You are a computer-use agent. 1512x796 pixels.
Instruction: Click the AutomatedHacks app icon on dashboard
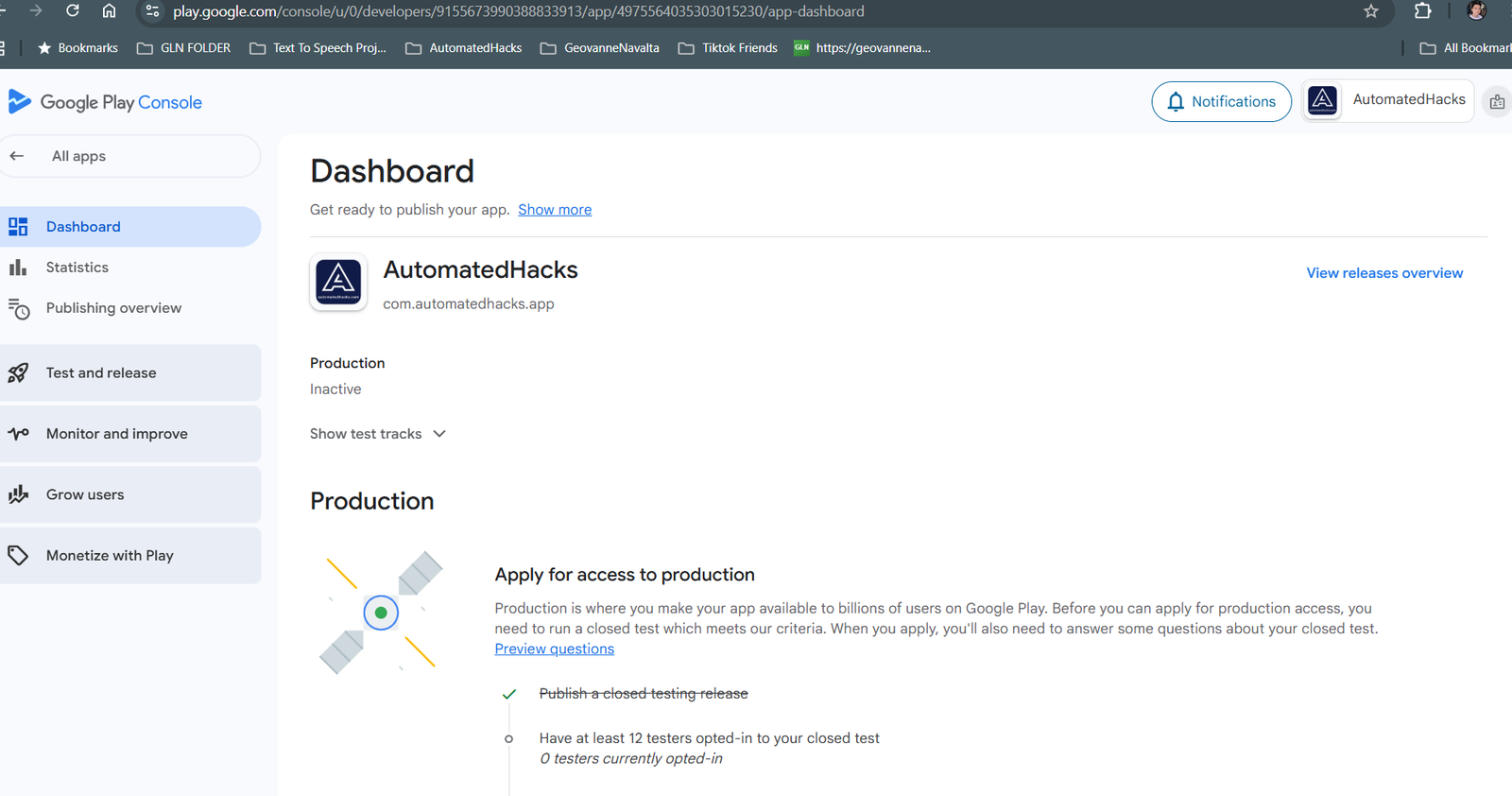coord(338,282)
